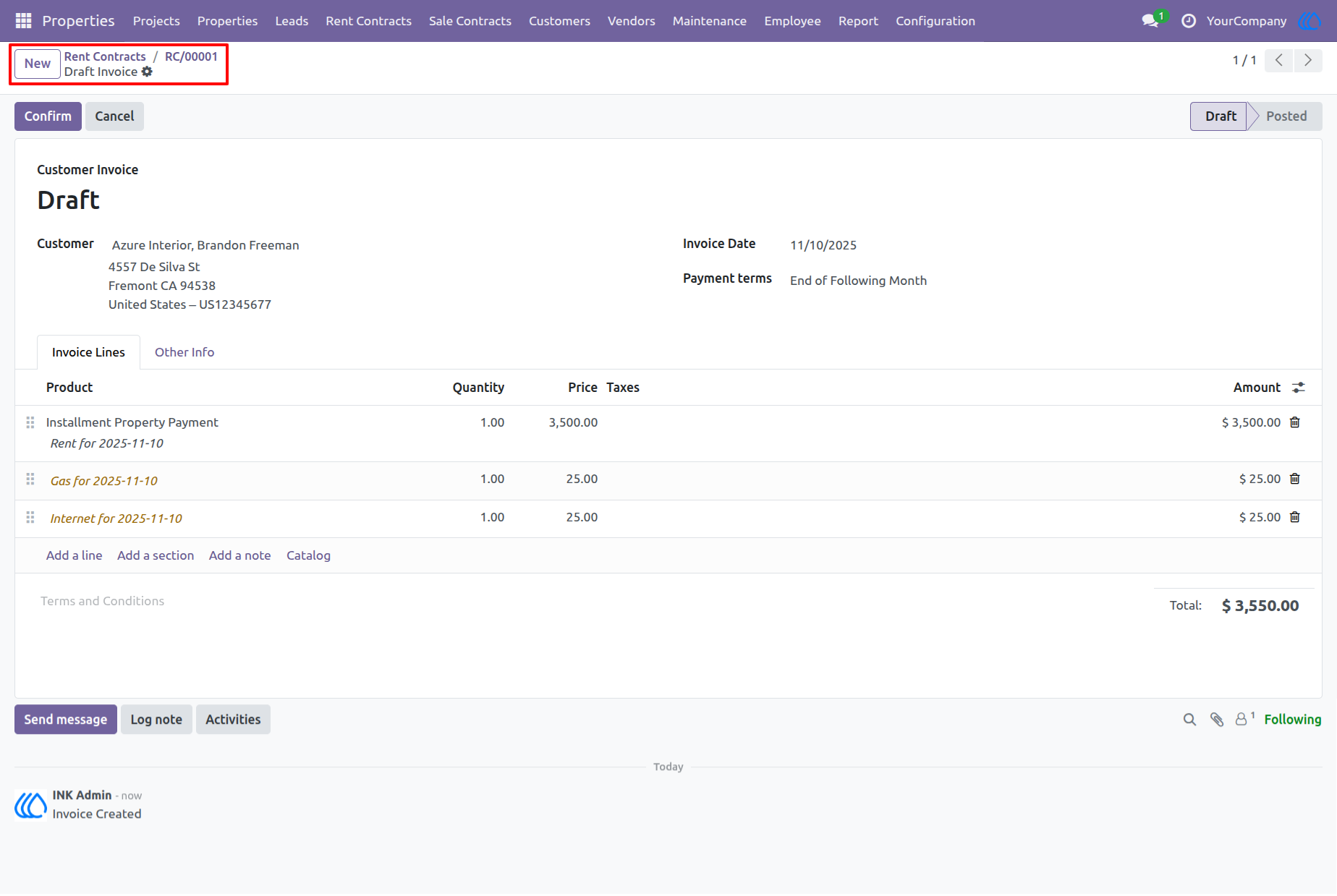The image size is (1337, 896).
Task: Go to the previous record arrow
Action: click(x=1279, y=60)
